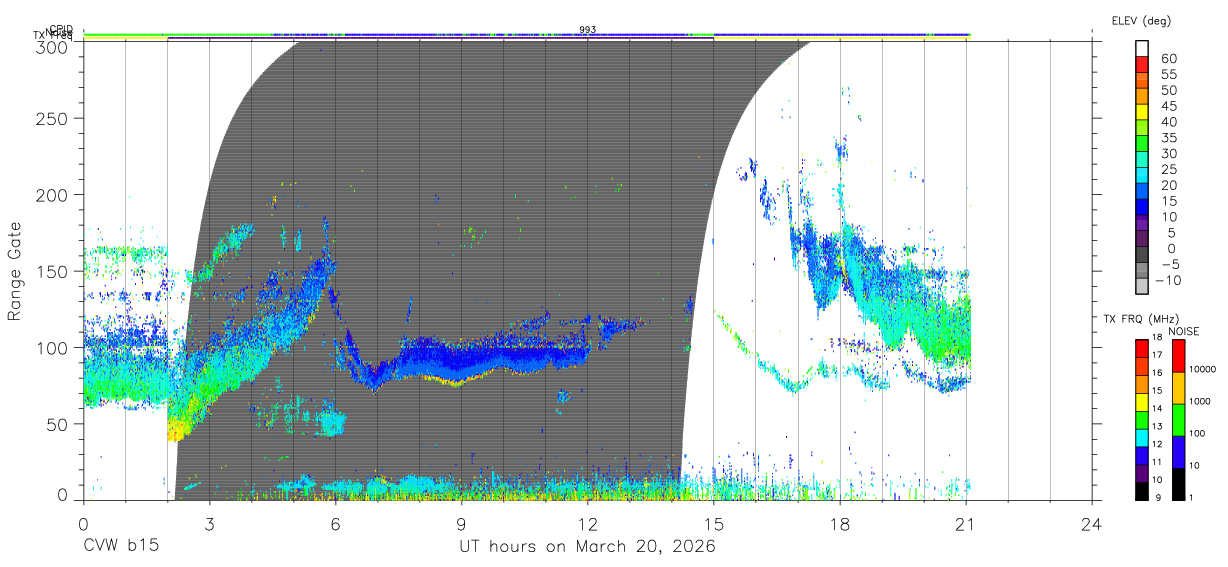Select the '60' label on the ELEV scale
Image resolution: width=1228 pixels, height=567 pixels.
tap(1169, 58)
